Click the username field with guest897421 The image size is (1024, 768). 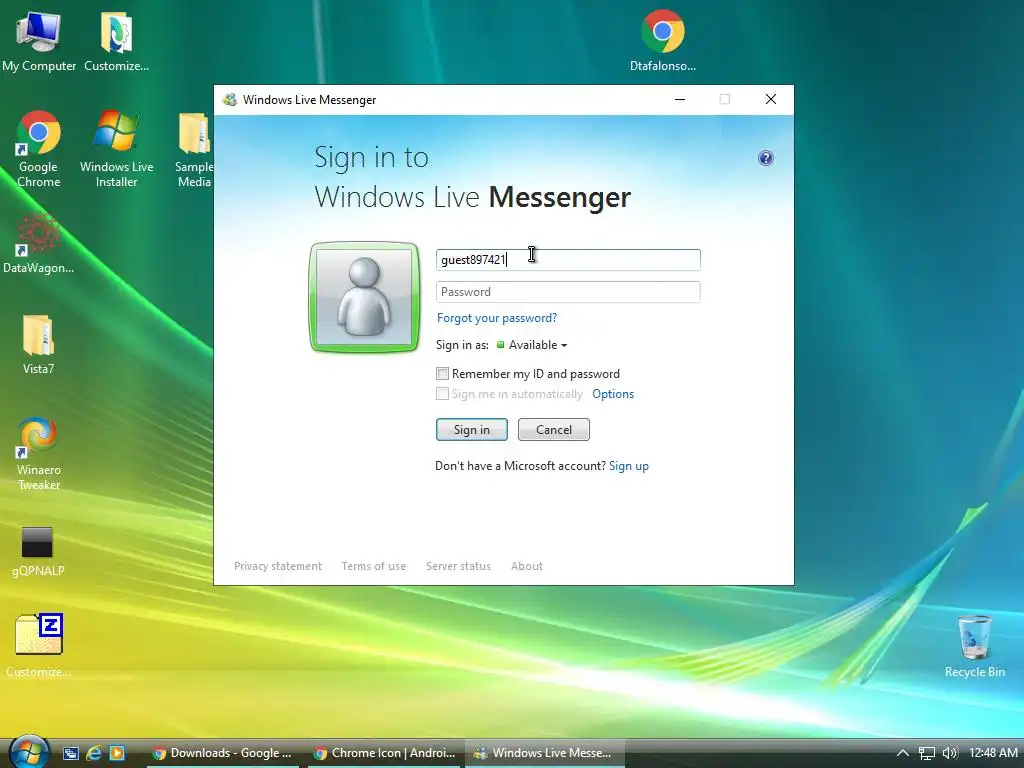pos(568,260)
